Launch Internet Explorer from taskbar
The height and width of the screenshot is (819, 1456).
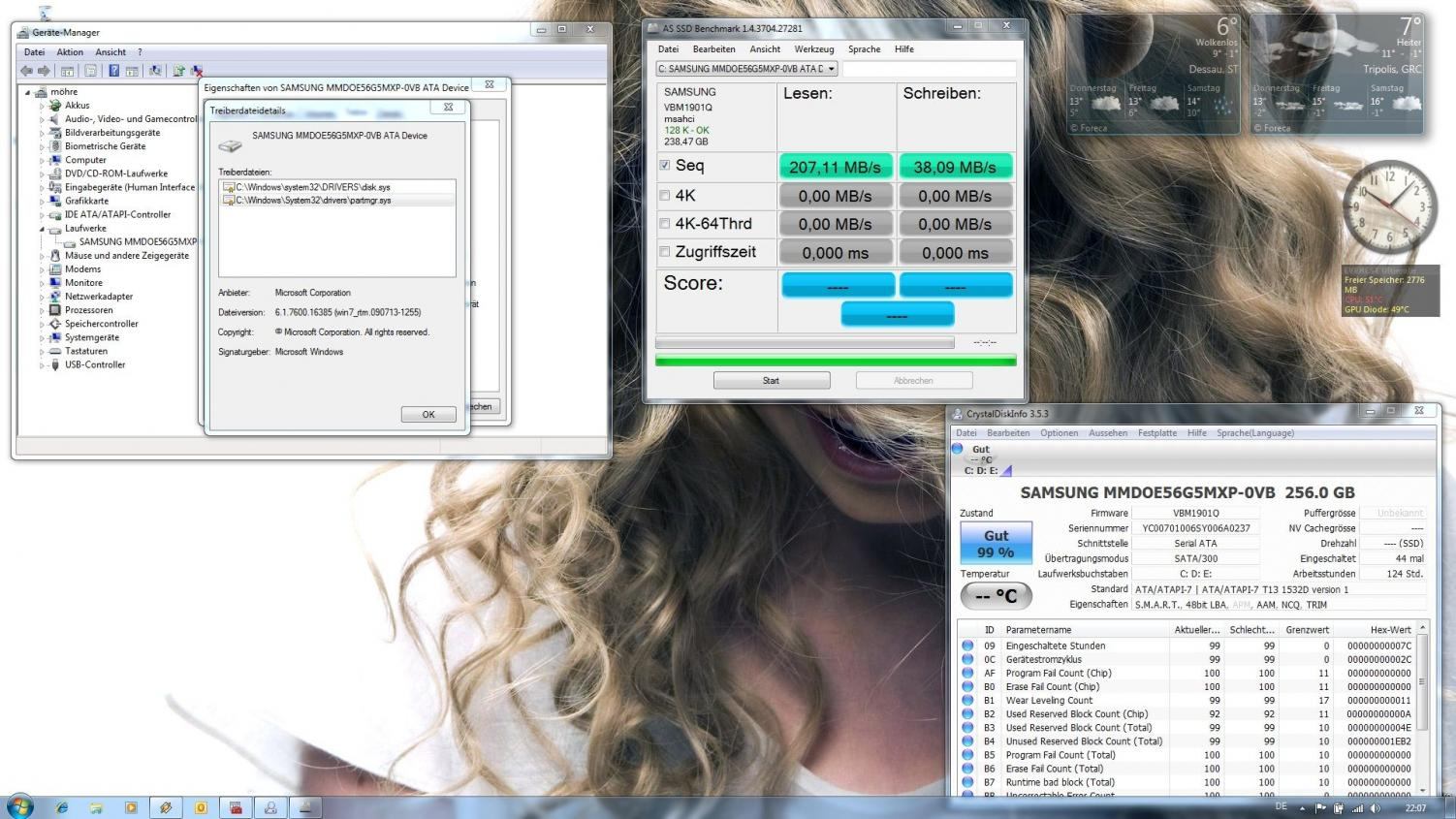click(x=62, y=806)
